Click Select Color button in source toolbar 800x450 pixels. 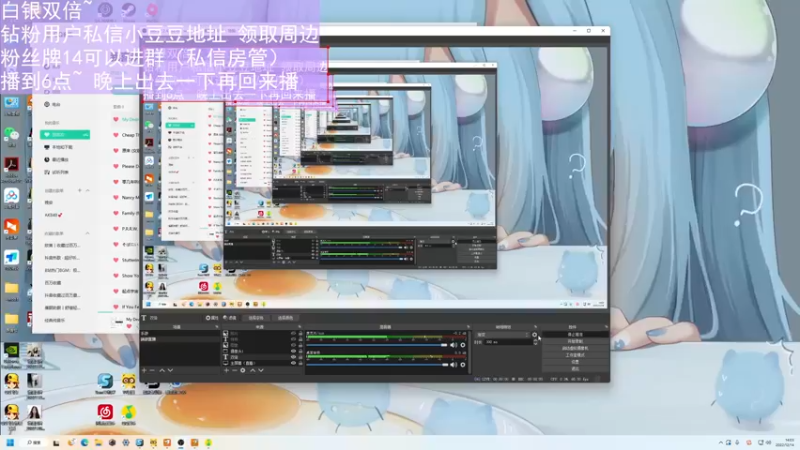(285, 317)
